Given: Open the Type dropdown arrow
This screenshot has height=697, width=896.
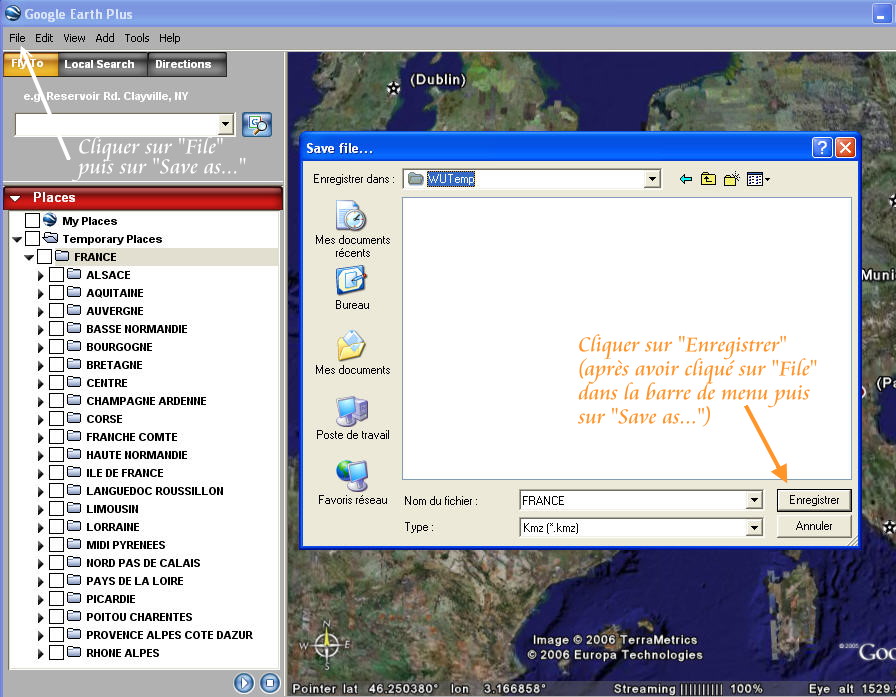Looking at the screenshot, I should pos(754,527).
